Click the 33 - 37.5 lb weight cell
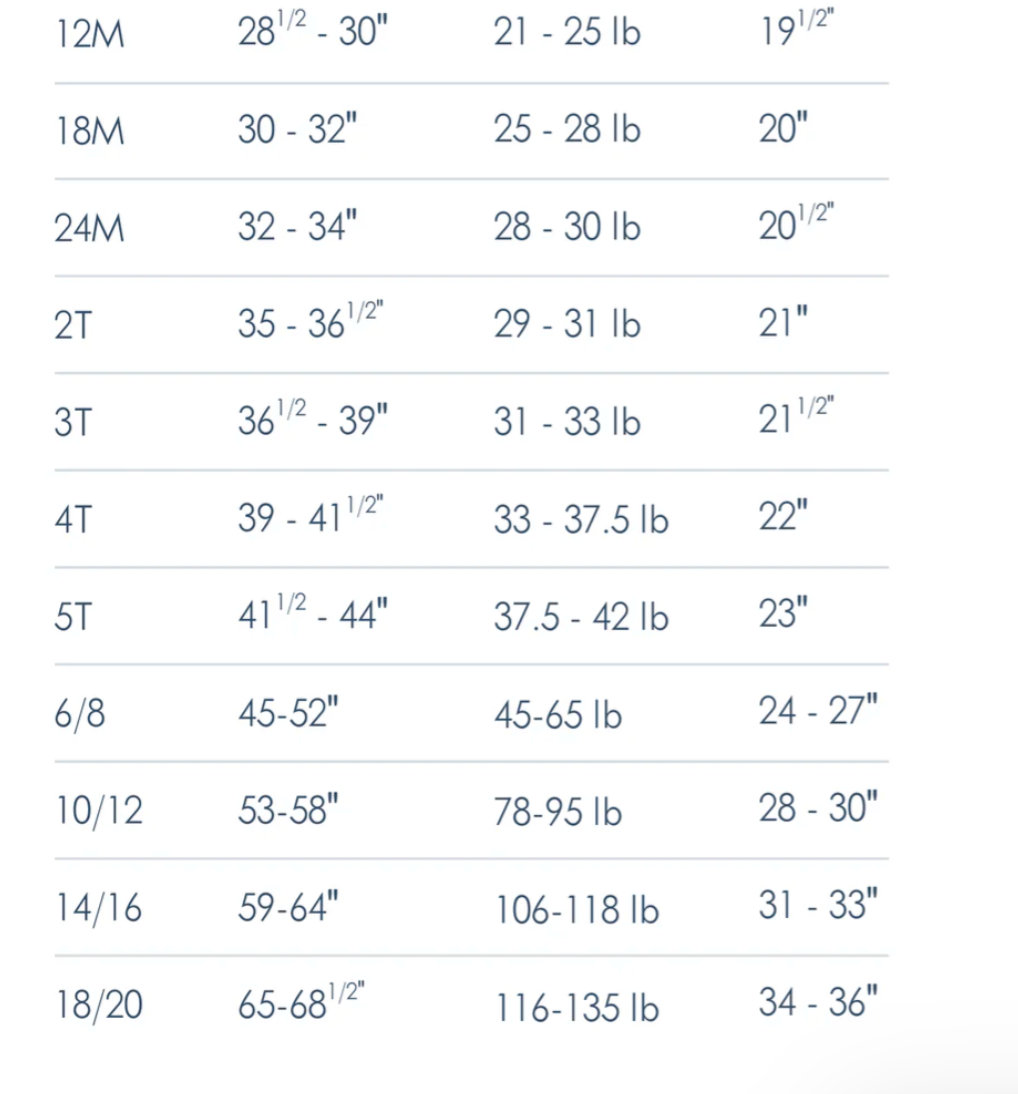This screenshot has width=1018, height=1094. pyautogui.click(x=581, y=520)
